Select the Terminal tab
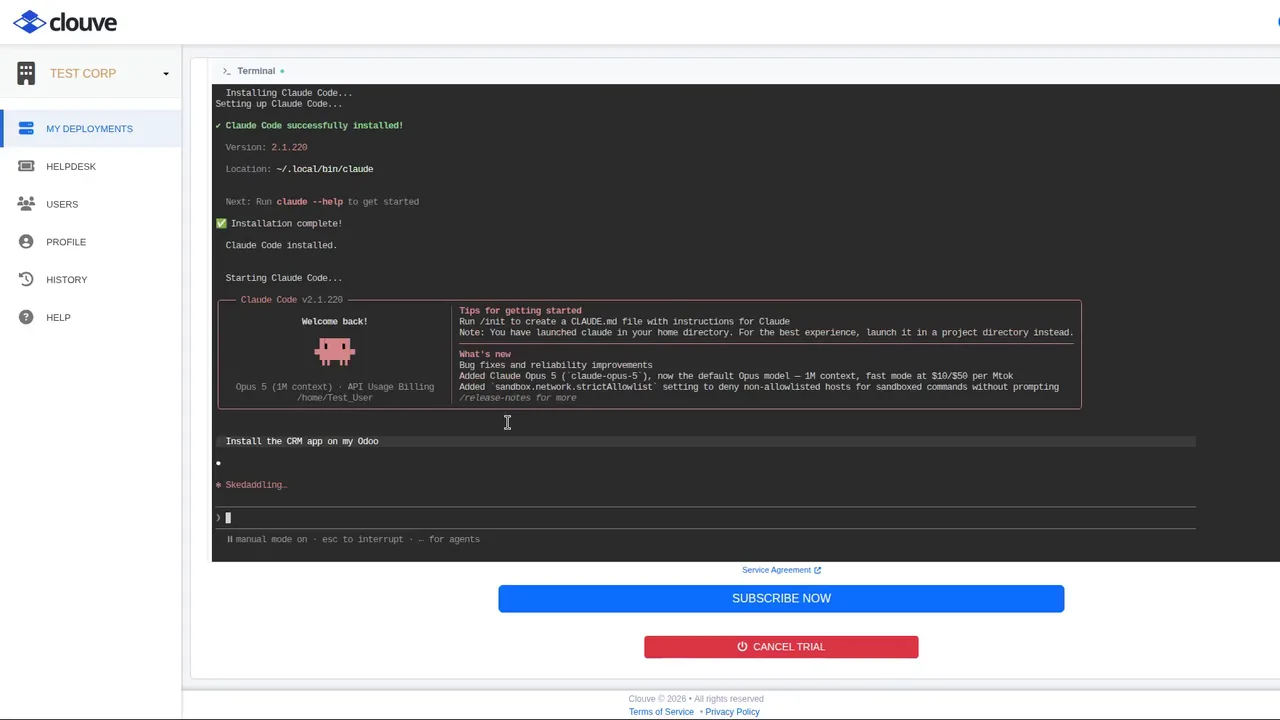The image size is (1280, 720). point(255,71)
